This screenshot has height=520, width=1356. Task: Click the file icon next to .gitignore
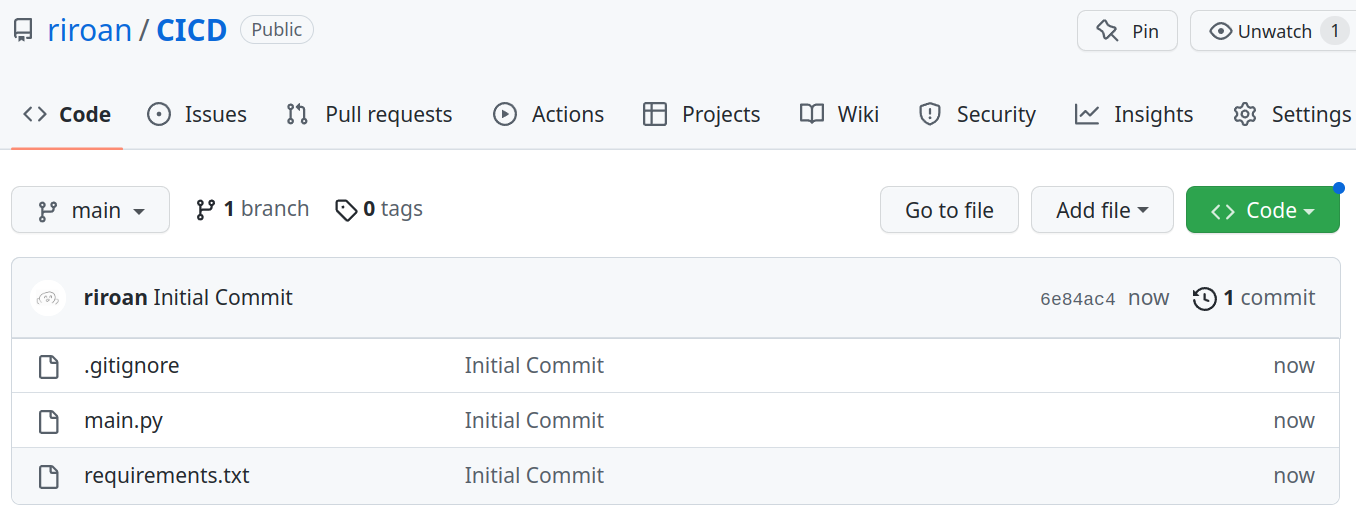click(48, 367)
